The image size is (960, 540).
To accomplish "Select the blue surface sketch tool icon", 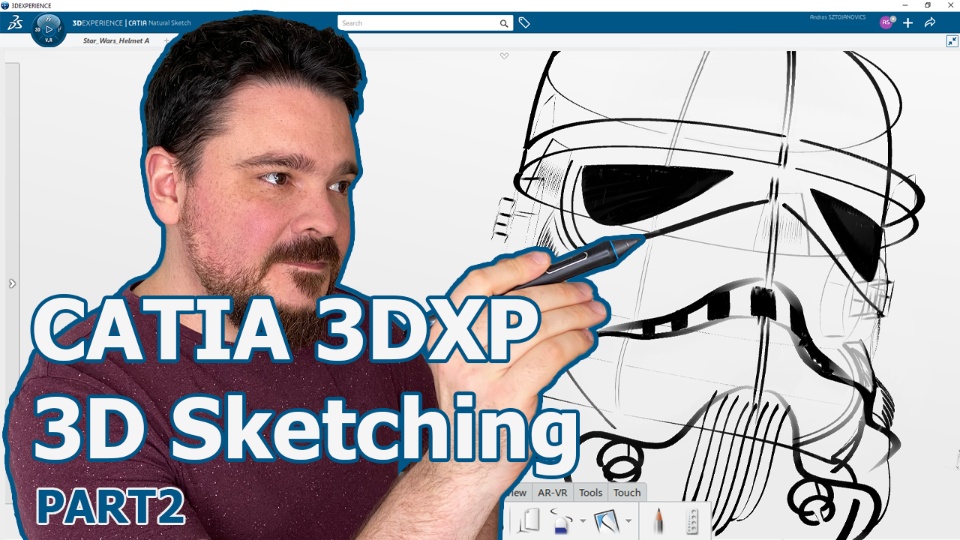I will [x=607, y=521].
